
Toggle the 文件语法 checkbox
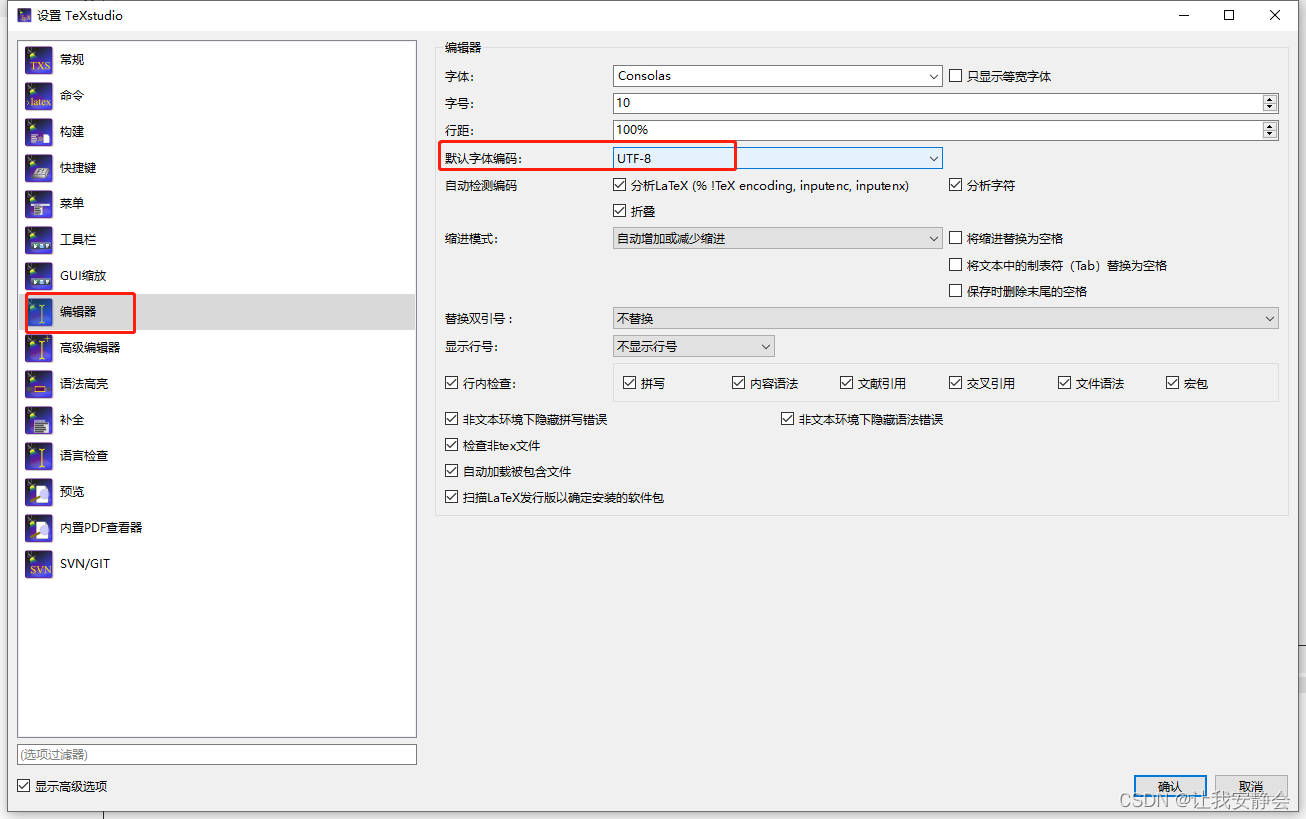point(1064,383)
